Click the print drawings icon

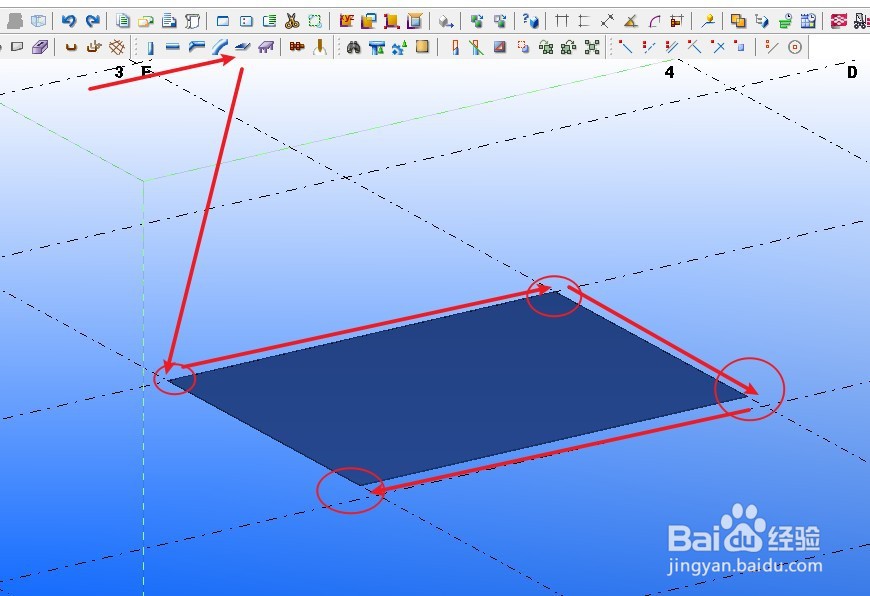(169, 21)
